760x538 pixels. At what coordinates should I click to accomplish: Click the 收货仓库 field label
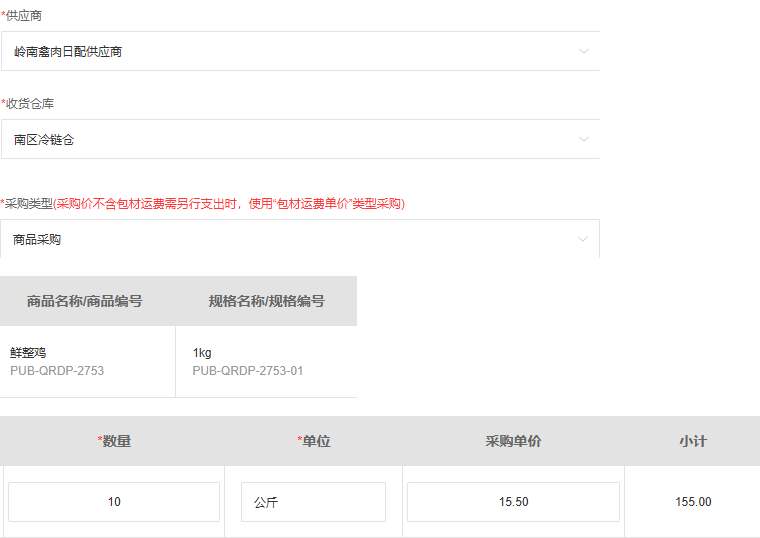pos(28,104)
